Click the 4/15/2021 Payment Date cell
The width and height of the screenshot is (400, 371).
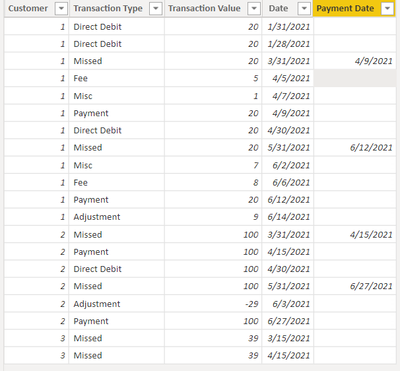click(355, 235)
